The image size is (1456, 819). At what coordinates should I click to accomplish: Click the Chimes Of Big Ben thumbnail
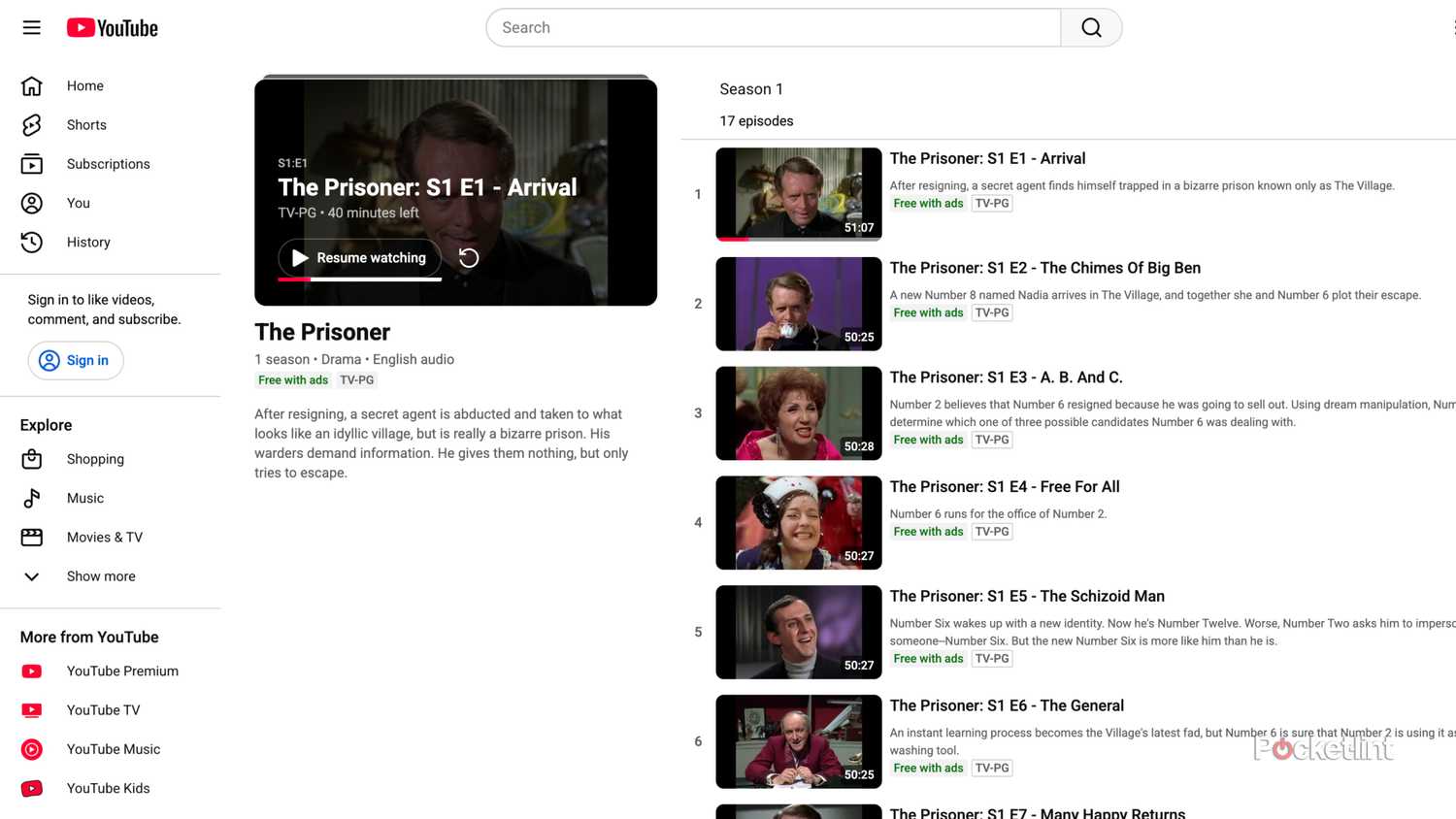click(799, 304)
